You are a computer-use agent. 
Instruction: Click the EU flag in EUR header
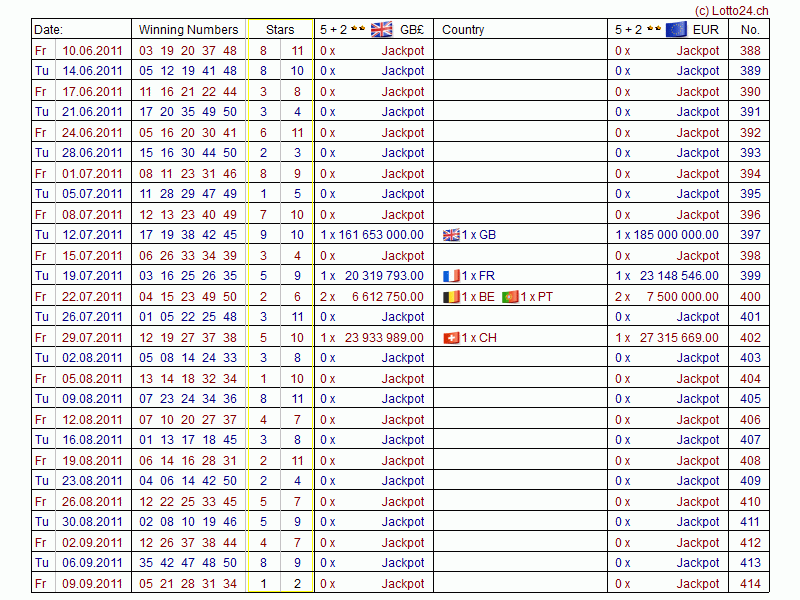(x=676, y=29)
